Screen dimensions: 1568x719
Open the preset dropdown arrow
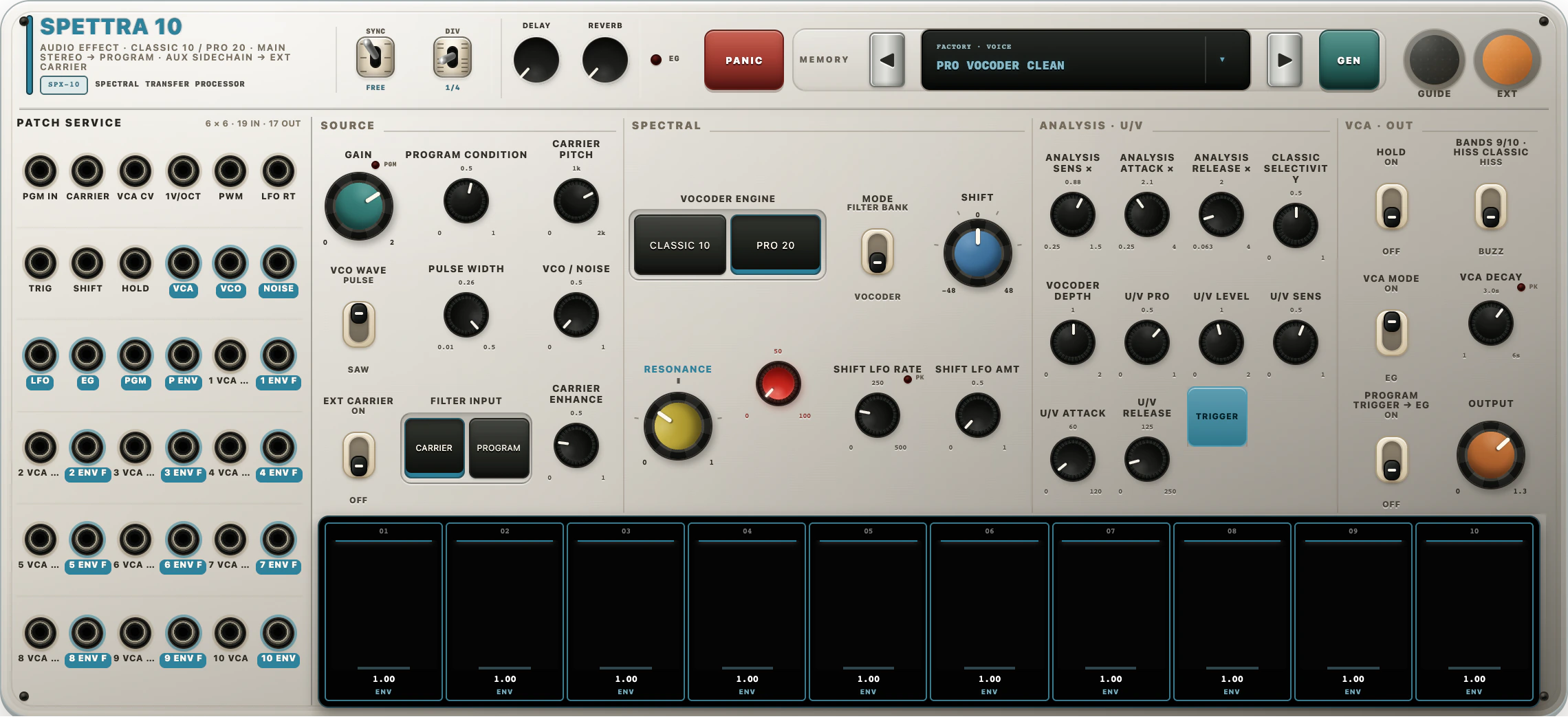coord(1222,60)
